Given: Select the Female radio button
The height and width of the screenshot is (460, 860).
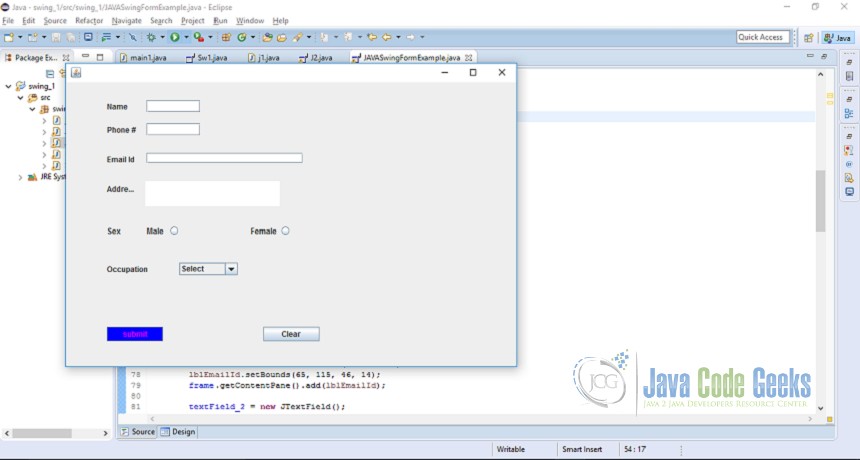Looking at the screenshot, I should pos(285,231).
